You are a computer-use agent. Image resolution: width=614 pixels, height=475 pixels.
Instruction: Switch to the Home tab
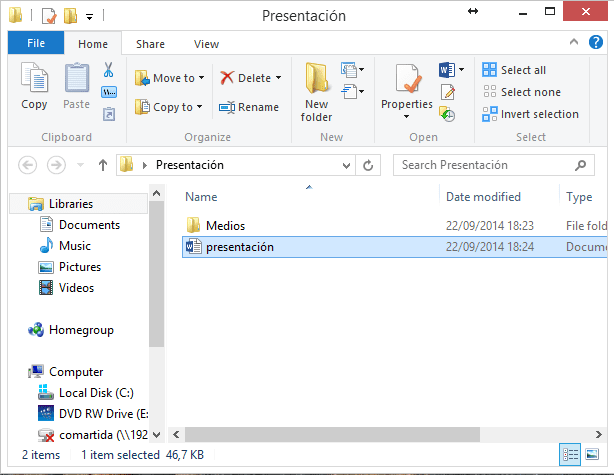point(93,43)
